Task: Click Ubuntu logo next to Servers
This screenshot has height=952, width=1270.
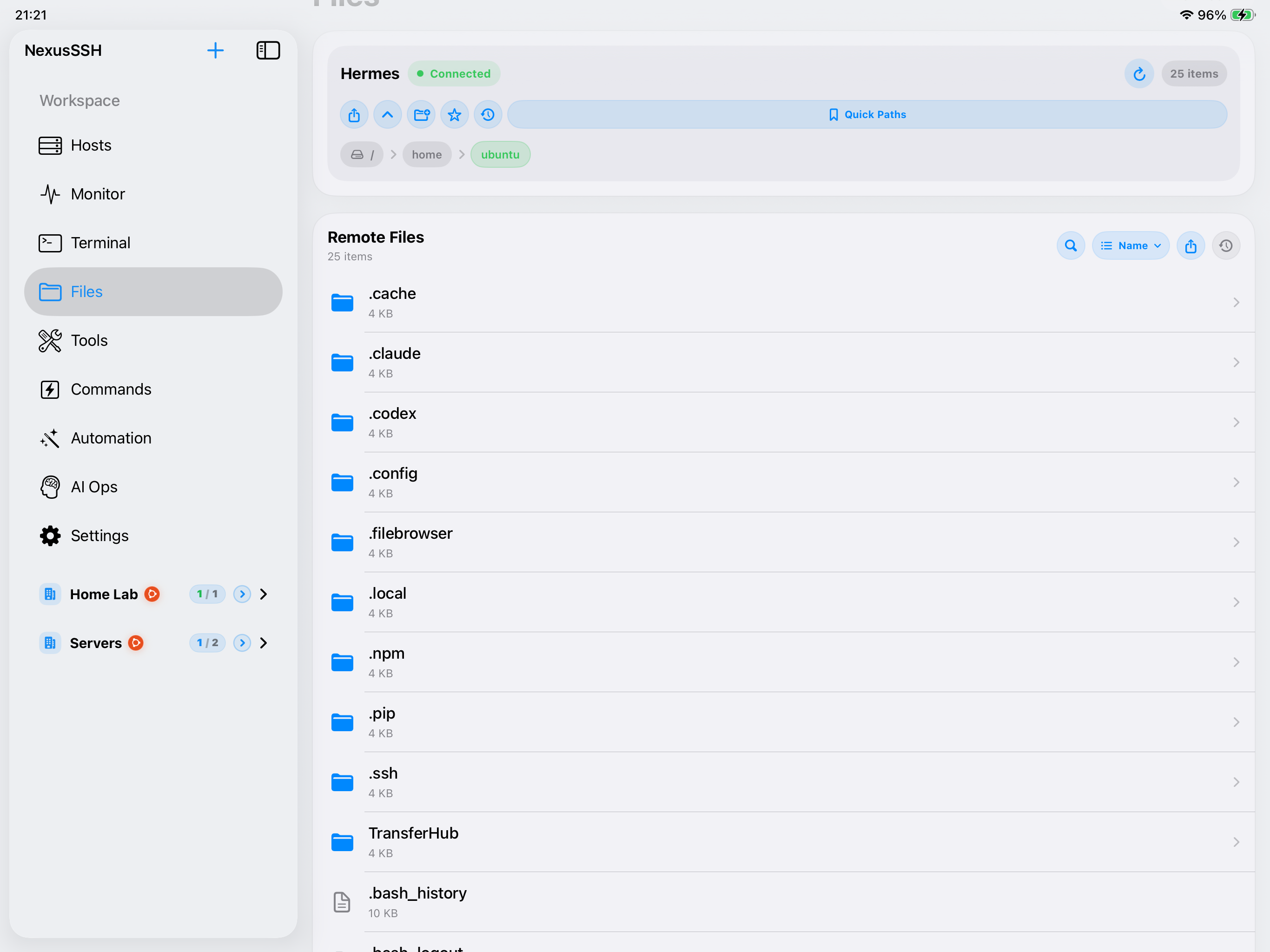Action: click(x=135, y=642)
